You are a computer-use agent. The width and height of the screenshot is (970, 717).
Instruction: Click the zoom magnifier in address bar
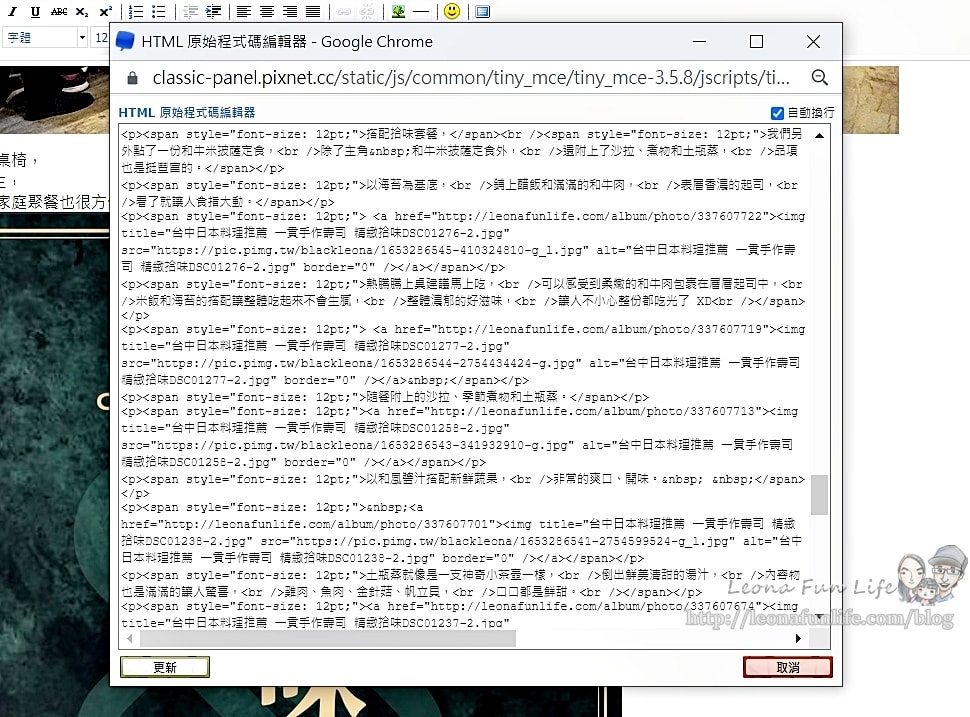tap(819, 78)
